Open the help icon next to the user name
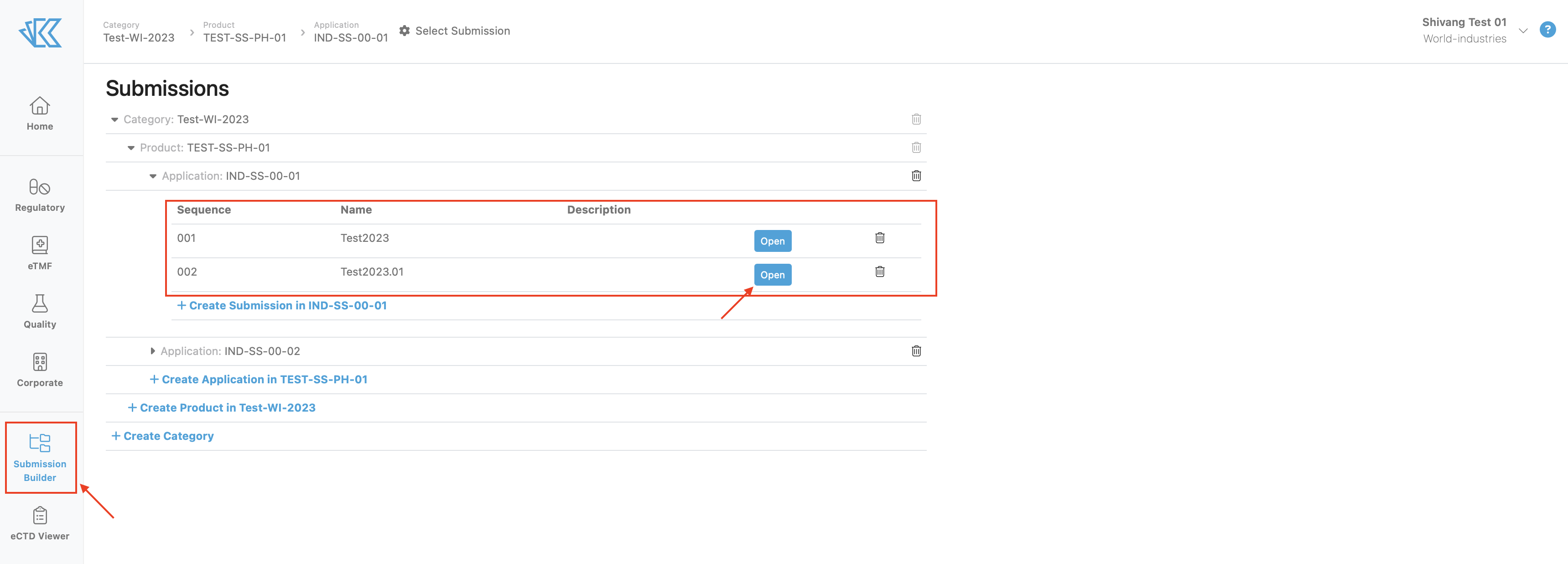The width and height of the screenshot is (1568, 564). 1548,29
